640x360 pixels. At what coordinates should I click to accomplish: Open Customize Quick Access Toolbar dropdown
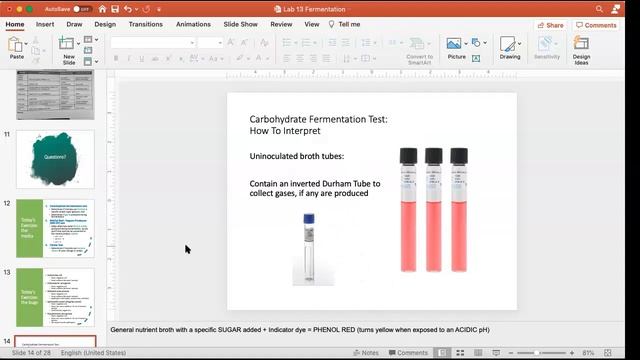click(x=159, y=9)
